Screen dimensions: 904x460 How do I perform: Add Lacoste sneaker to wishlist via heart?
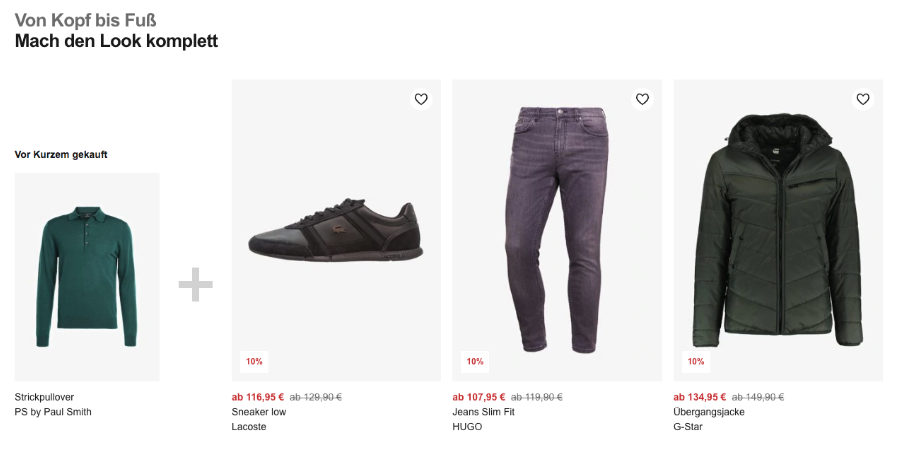tap(421, 99)
